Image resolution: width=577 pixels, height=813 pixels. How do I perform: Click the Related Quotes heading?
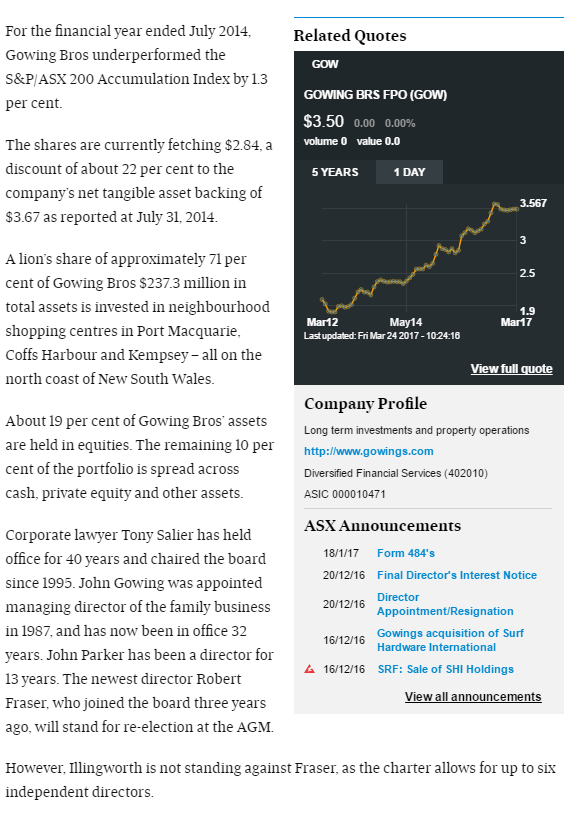(350, 36)
